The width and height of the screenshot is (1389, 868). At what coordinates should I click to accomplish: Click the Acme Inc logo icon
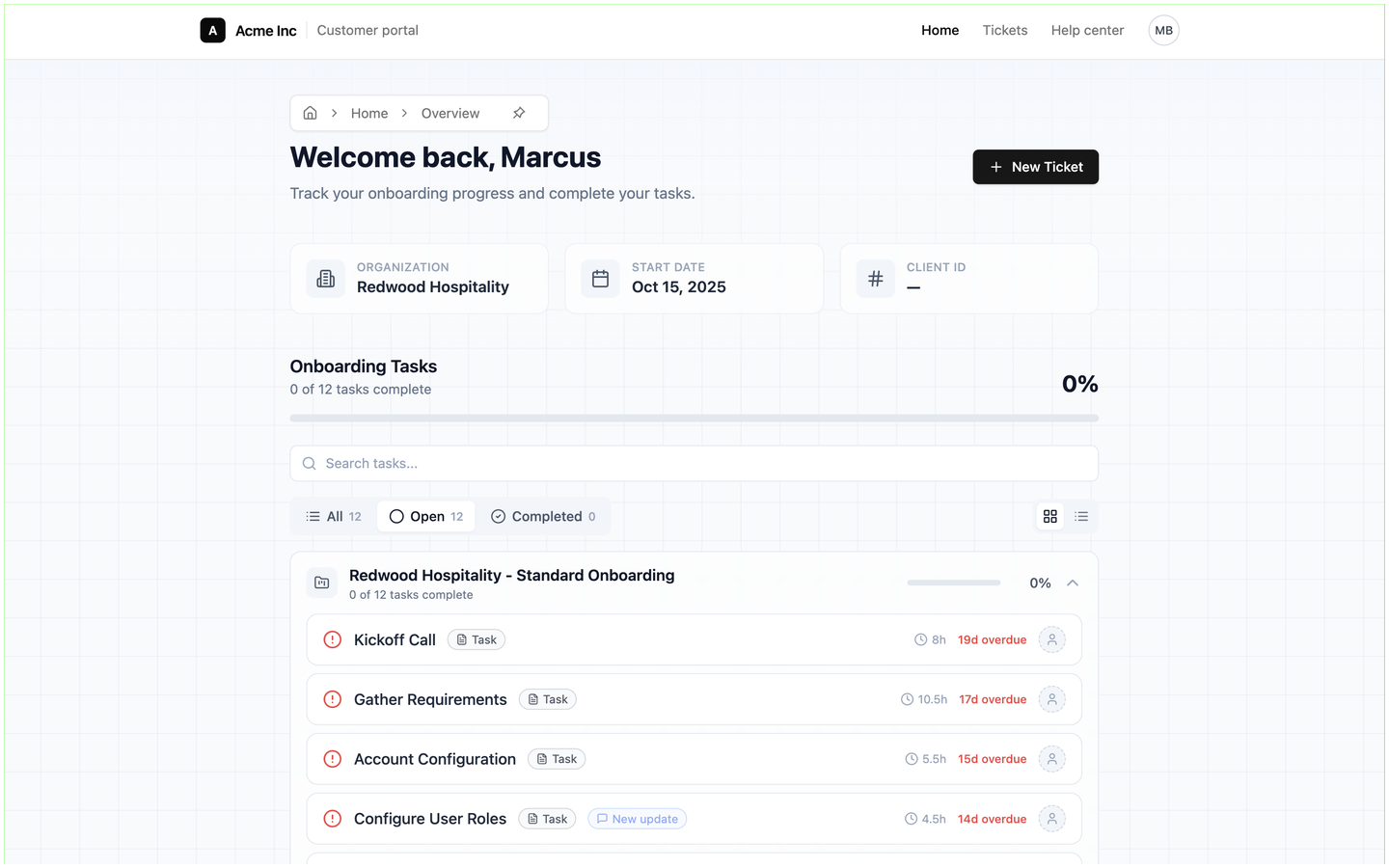click(212, 31)
